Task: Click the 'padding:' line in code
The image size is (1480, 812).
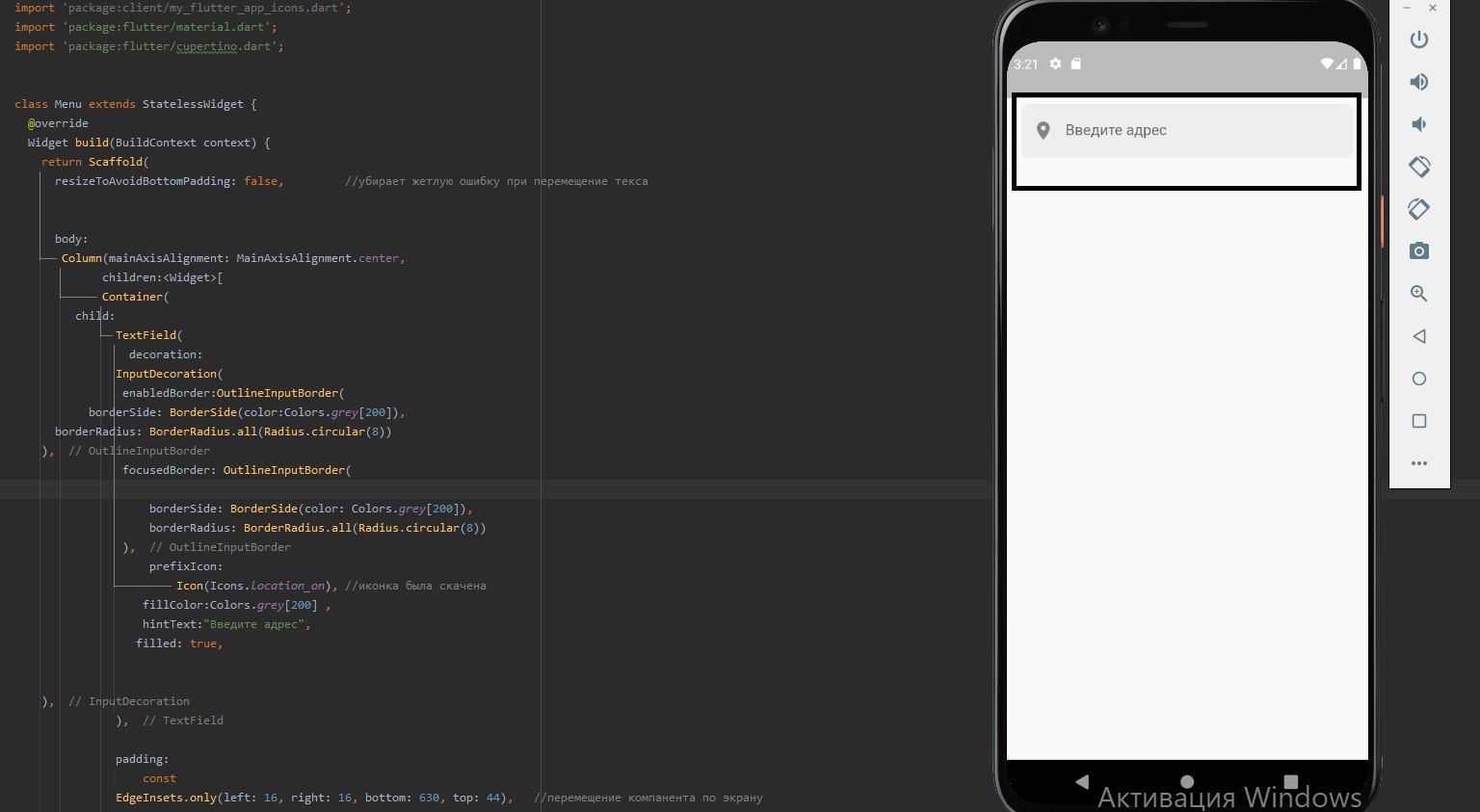Action: point(143,759)
